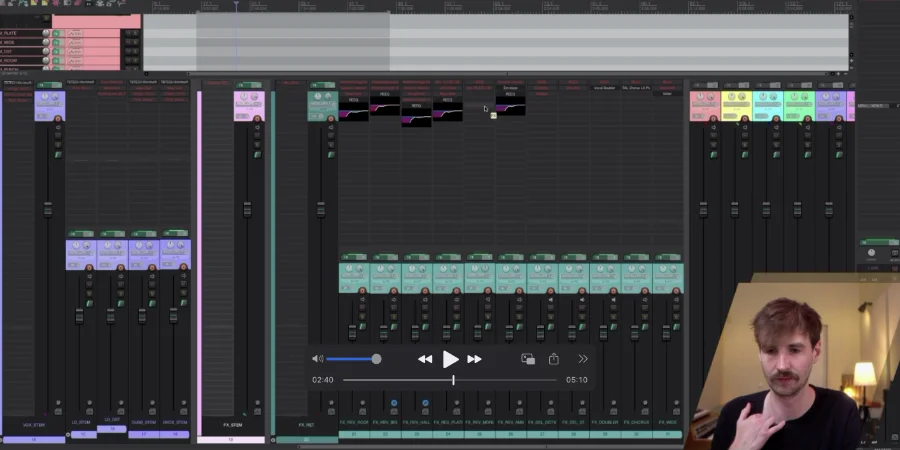
Task: Toggle the blue circle button on FX_REV_HALL
Action: click(425, 403)
